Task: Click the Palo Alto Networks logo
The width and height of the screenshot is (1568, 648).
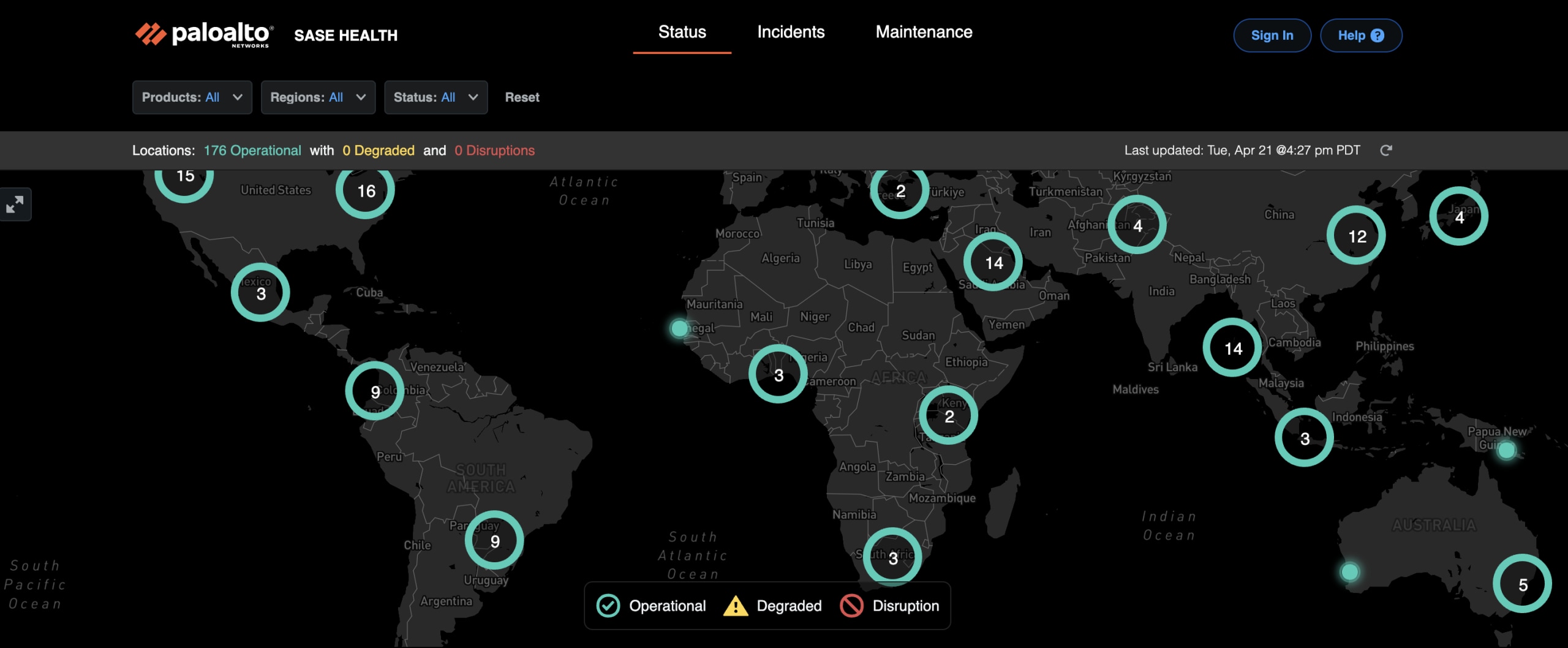Action: point(204,35)
